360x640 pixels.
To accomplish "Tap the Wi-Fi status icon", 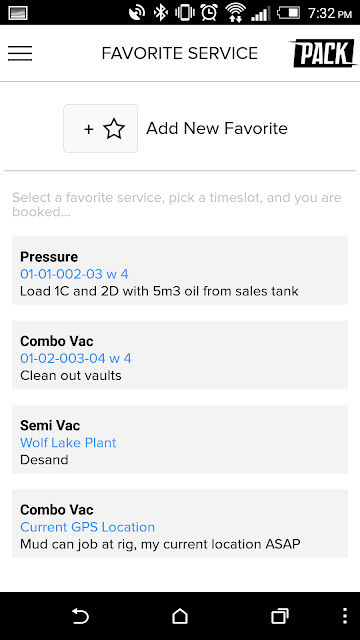I will click(235, 13).
